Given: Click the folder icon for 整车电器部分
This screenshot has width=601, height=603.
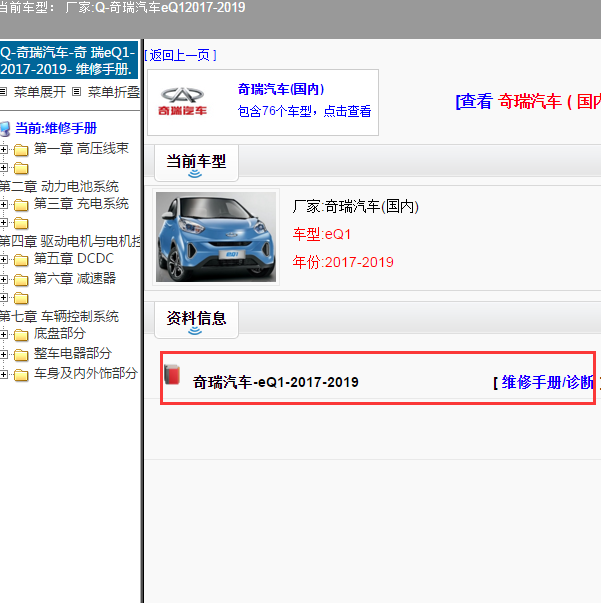Looking at the screenshot, I should [x=21, y=355].
